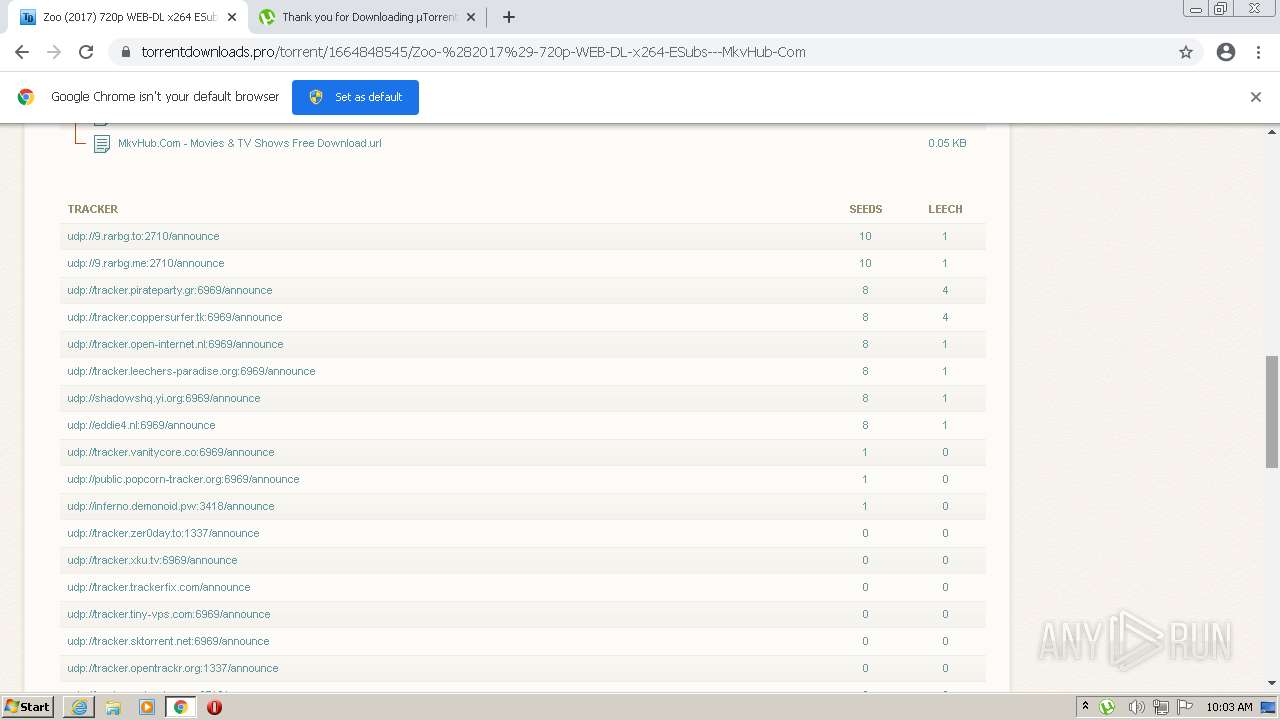
Task: Open Internet Explorer from taskbar
Action: [x=79, y=707]
